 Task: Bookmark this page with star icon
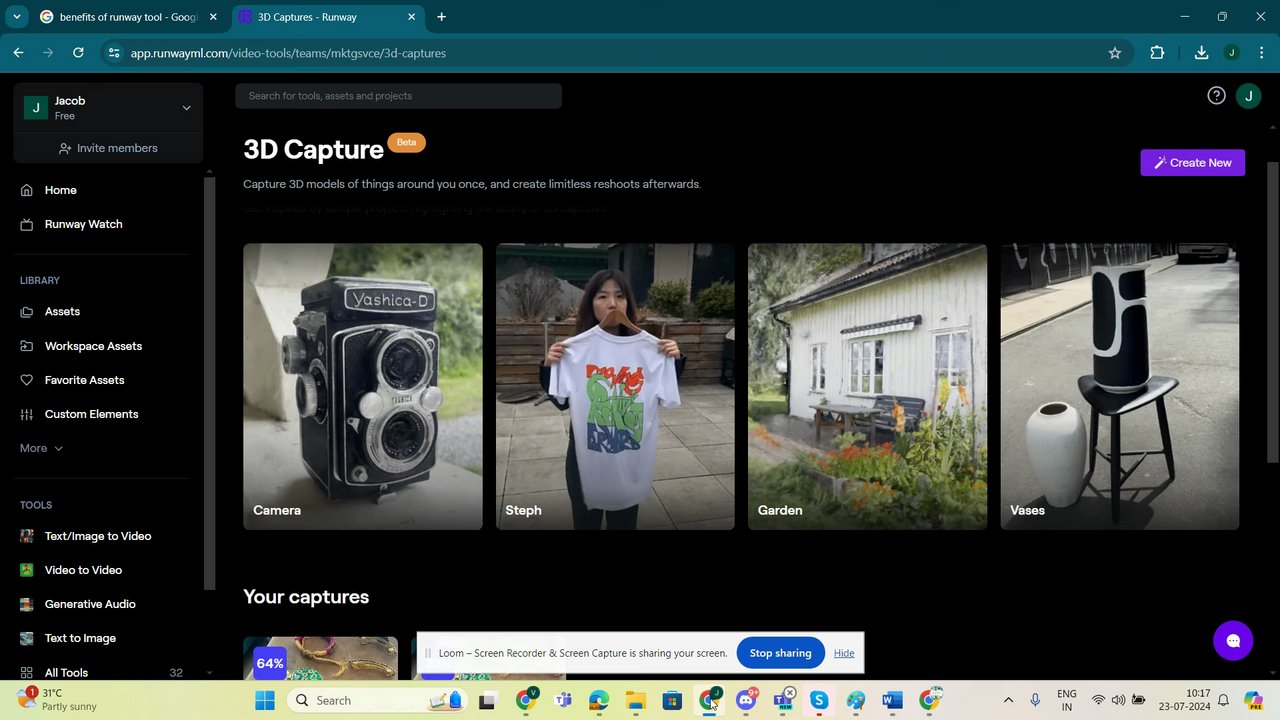click(x=1115, y=53)
